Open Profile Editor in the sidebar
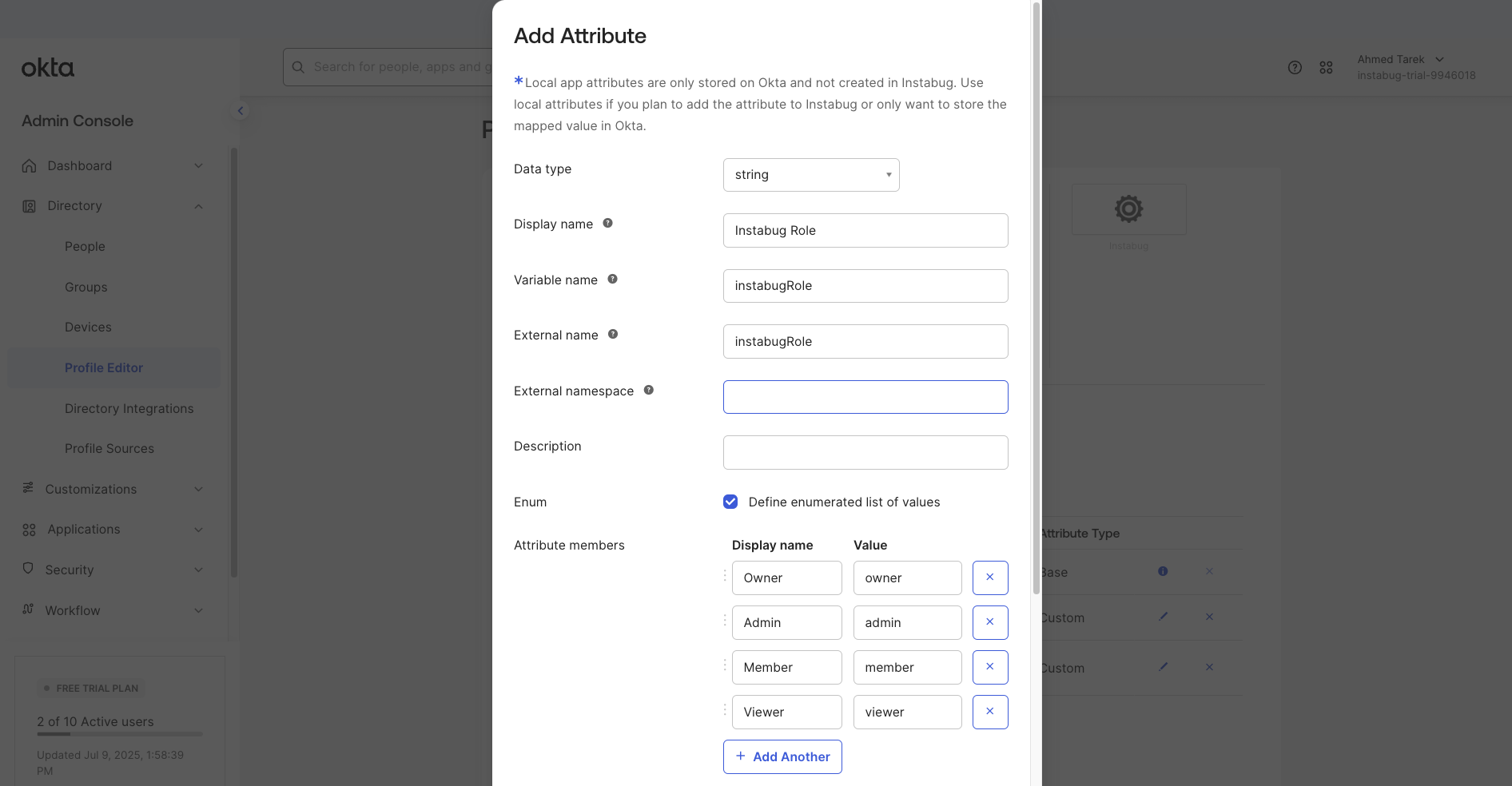This screenshot has height=786, width=1512. (104, 368)
